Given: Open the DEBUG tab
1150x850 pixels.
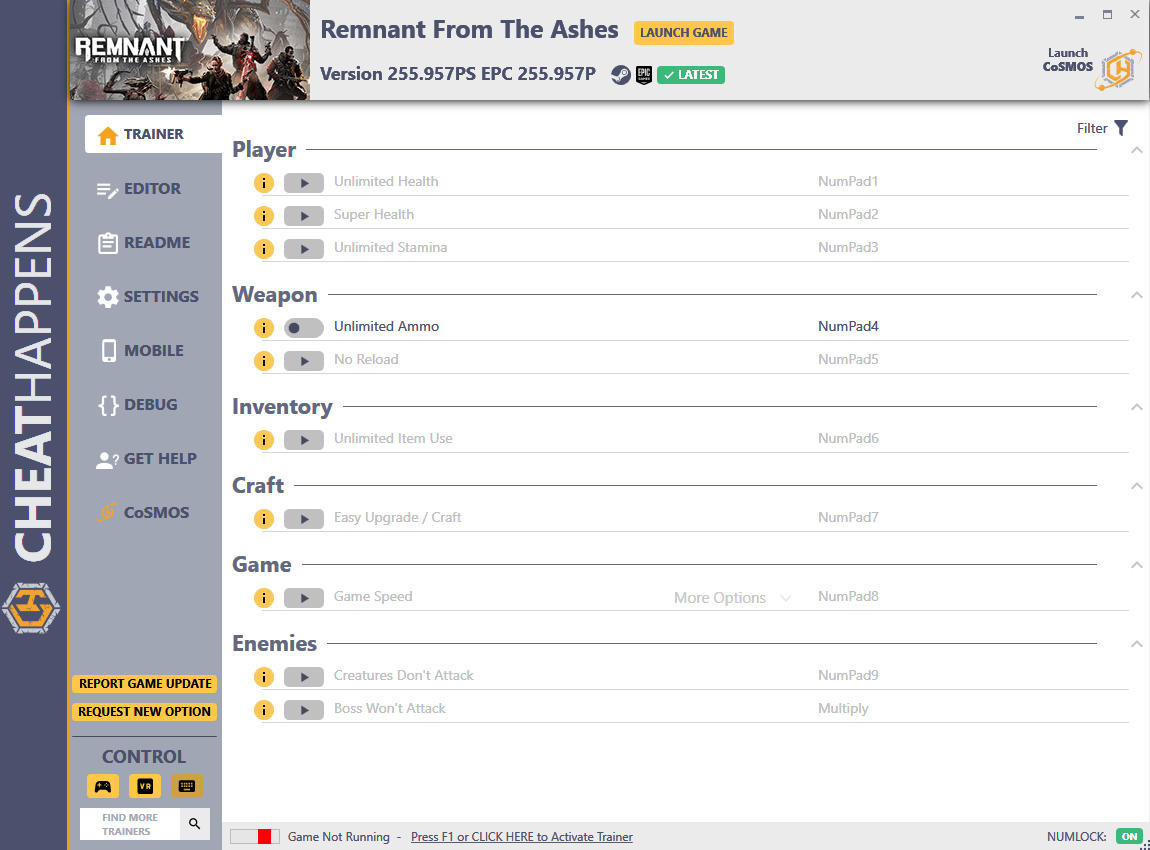Looking at the screenshot, I should point(138,405).
